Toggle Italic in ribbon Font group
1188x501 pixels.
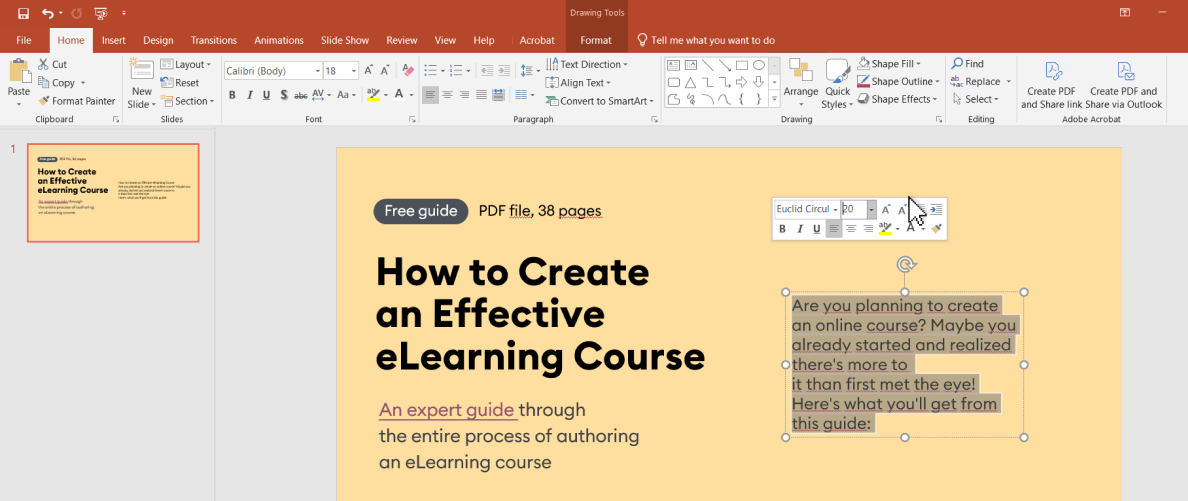[249, 95]
